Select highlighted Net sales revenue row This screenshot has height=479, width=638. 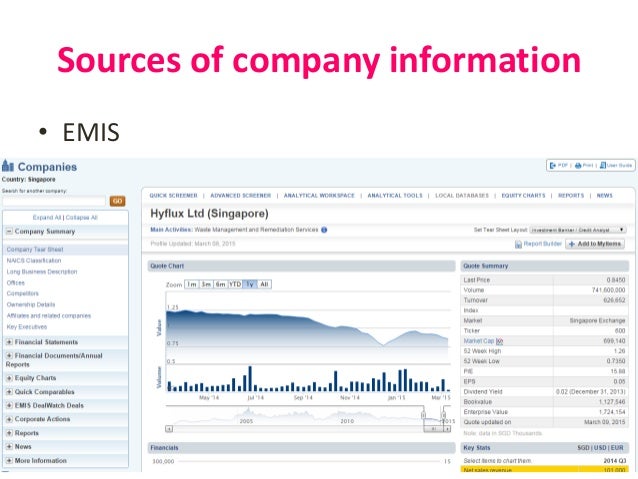[x=545, y=470]
